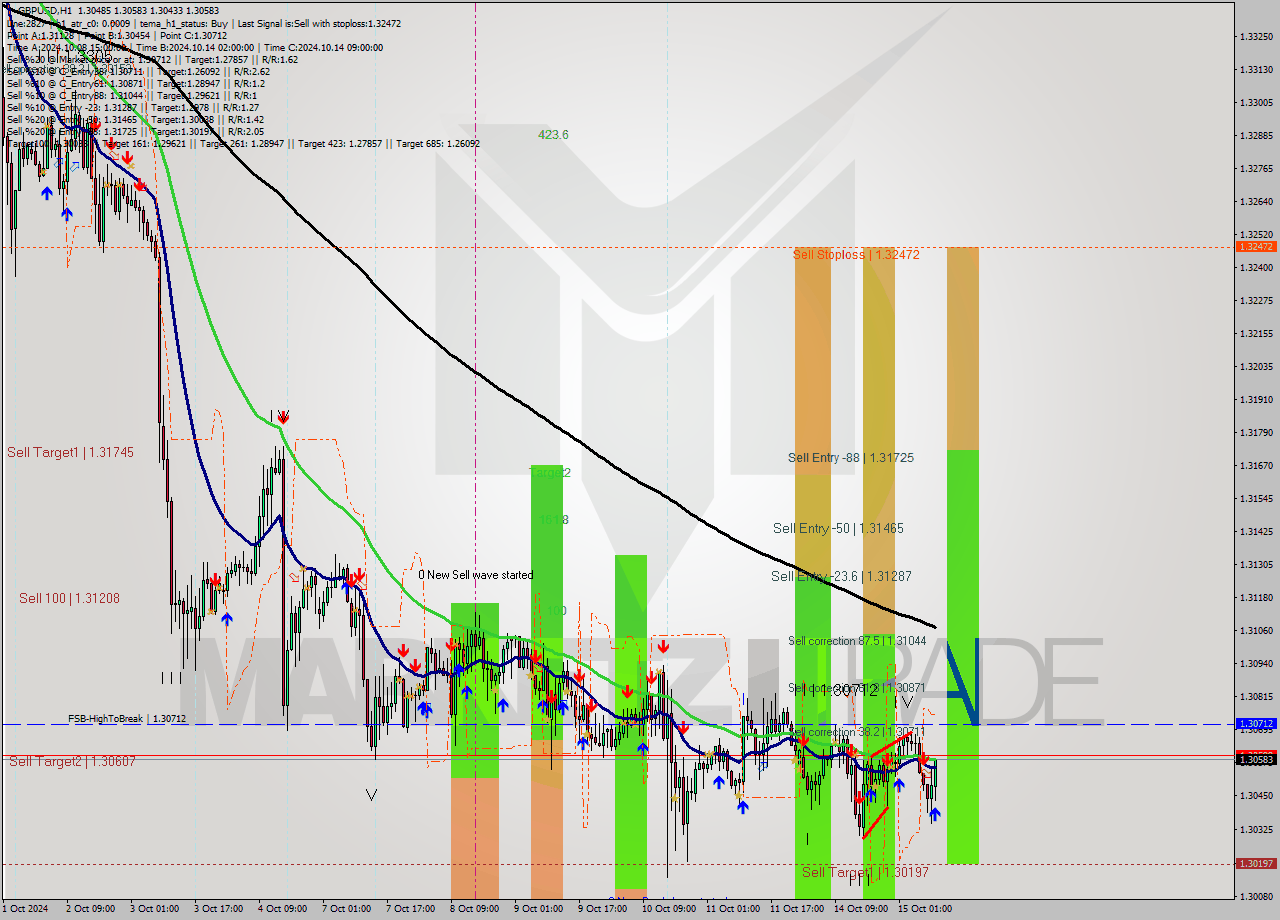Click the '2 Oct 09:00' time axis label
Viewport: 1280px width, 920px height.
point(90,909)
